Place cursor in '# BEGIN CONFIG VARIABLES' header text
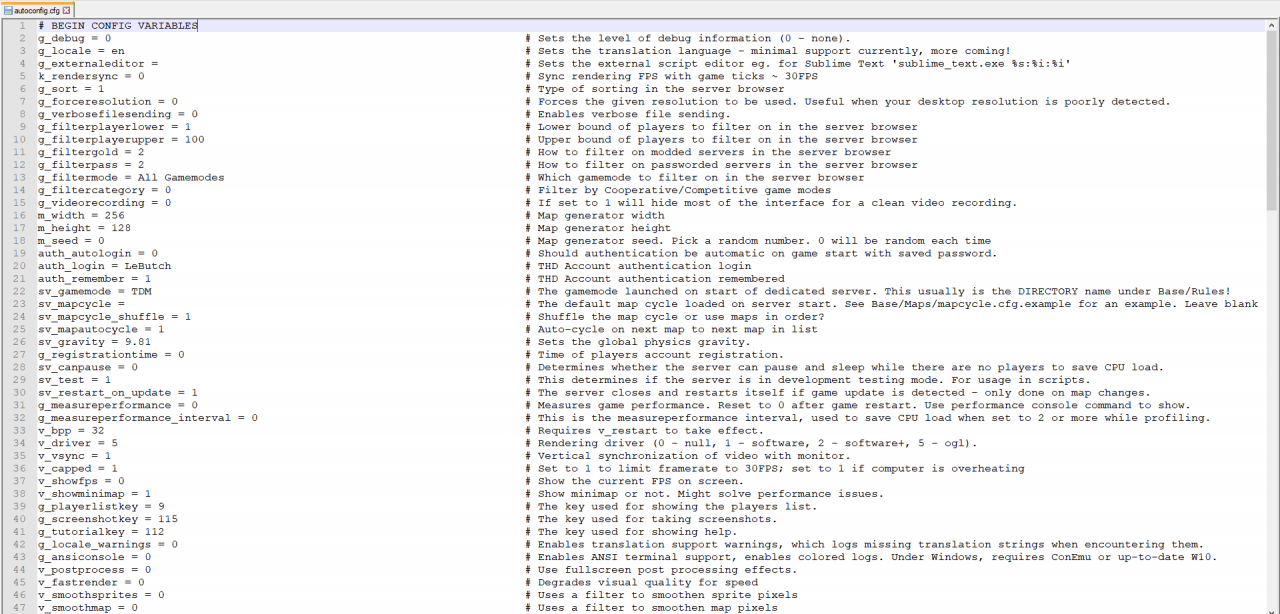Viewport: 1280px width, 614px height. [x=118, y=26]
